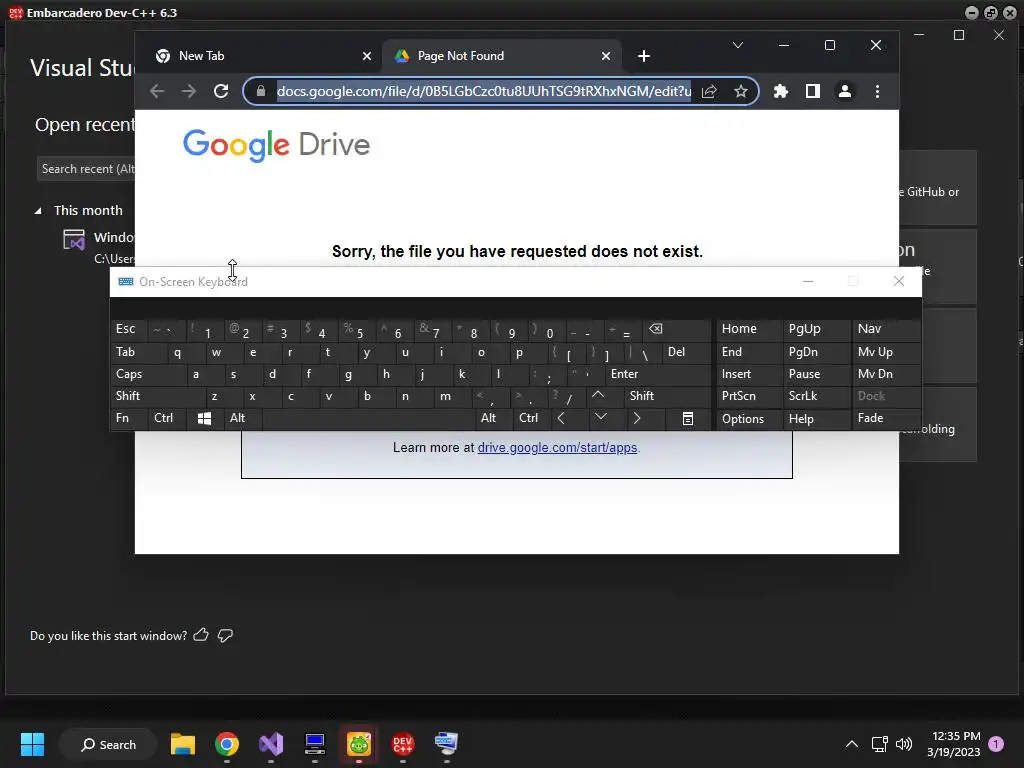Open Chrome extensions puzzle icon

(780, 91)
